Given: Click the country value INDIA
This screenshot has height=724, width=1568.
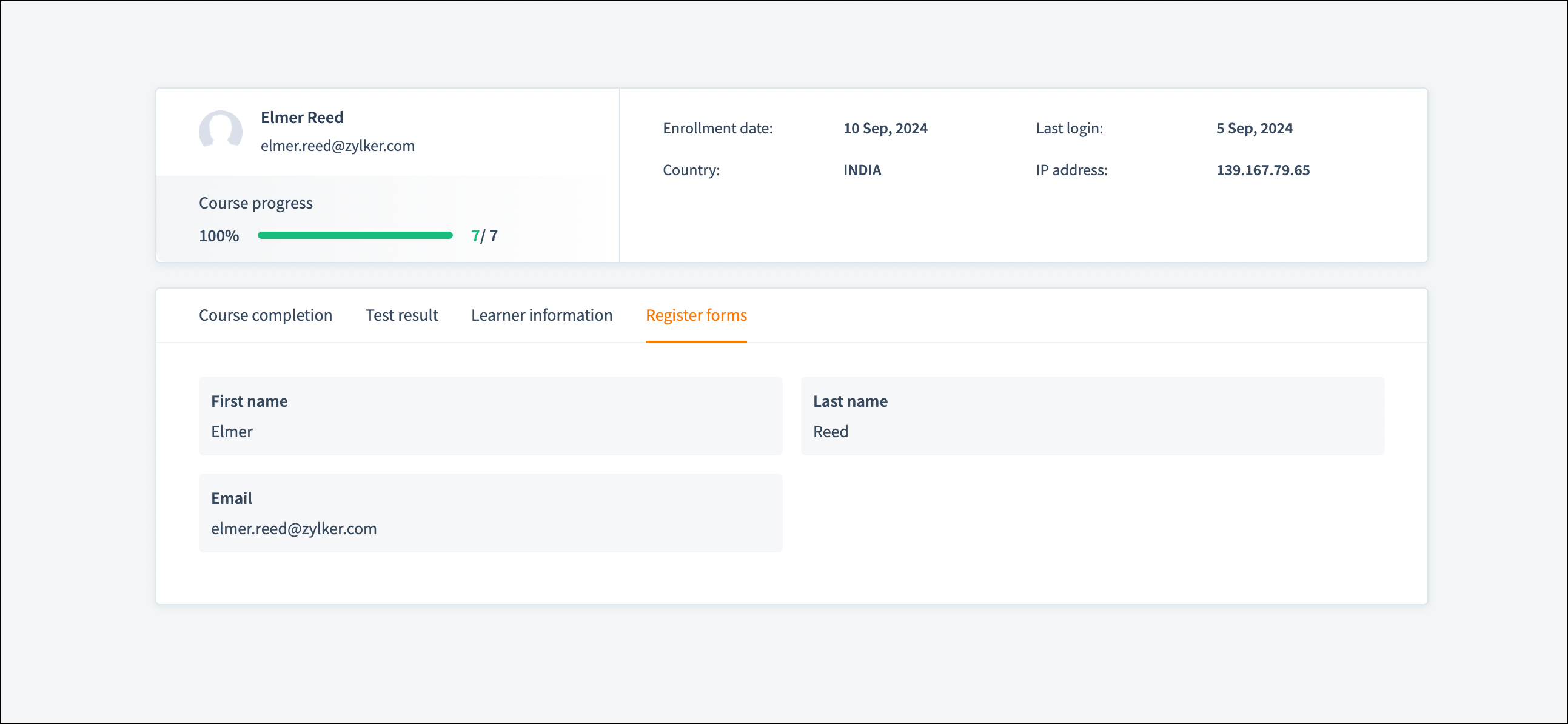Looking at the screenshot, I should (862, 170).
